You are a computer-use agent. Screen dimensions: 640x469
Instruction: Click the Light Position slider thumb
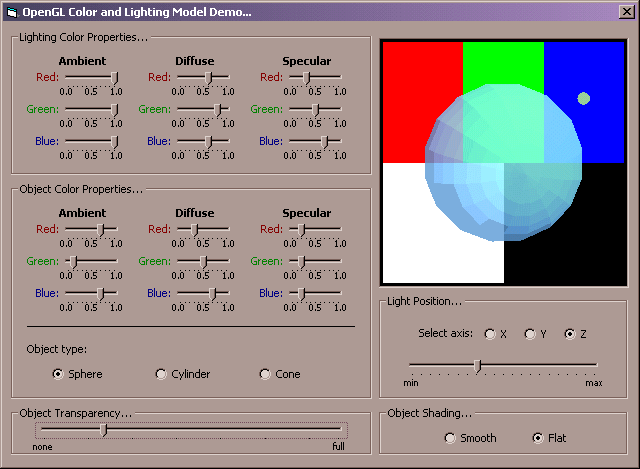click(477, 366)
